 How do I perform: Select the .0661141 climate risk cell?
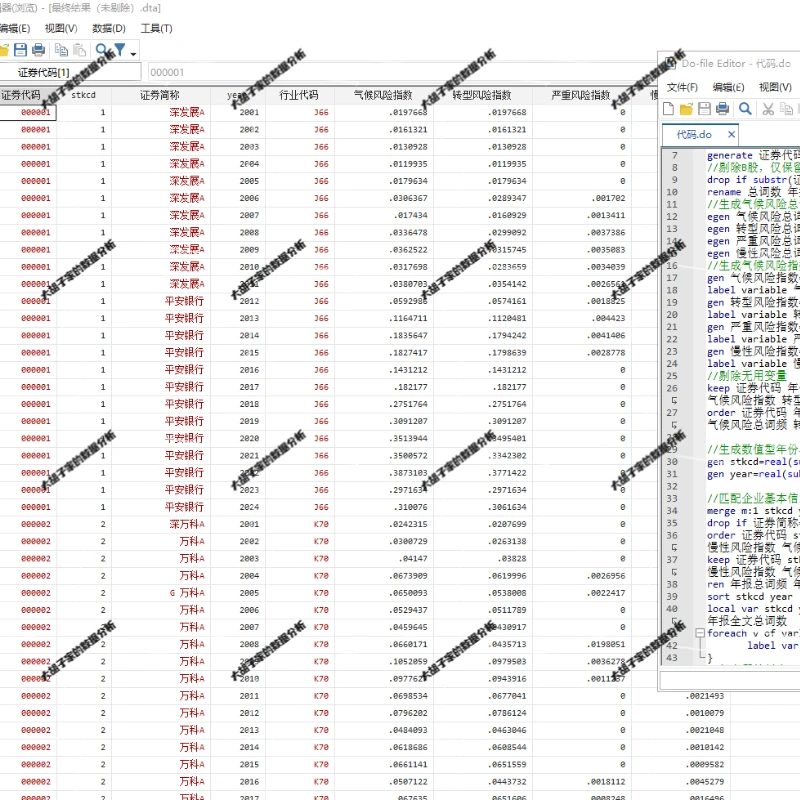[384, 764]
